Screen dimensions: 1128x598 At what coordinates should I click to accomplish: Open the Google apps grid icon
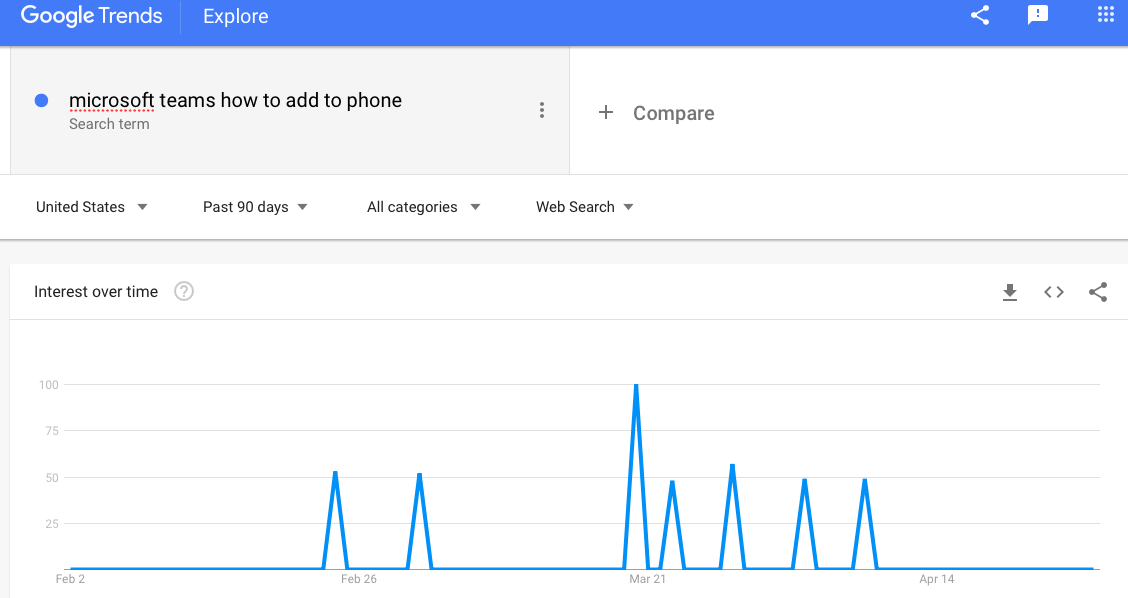coord(1105,15)
